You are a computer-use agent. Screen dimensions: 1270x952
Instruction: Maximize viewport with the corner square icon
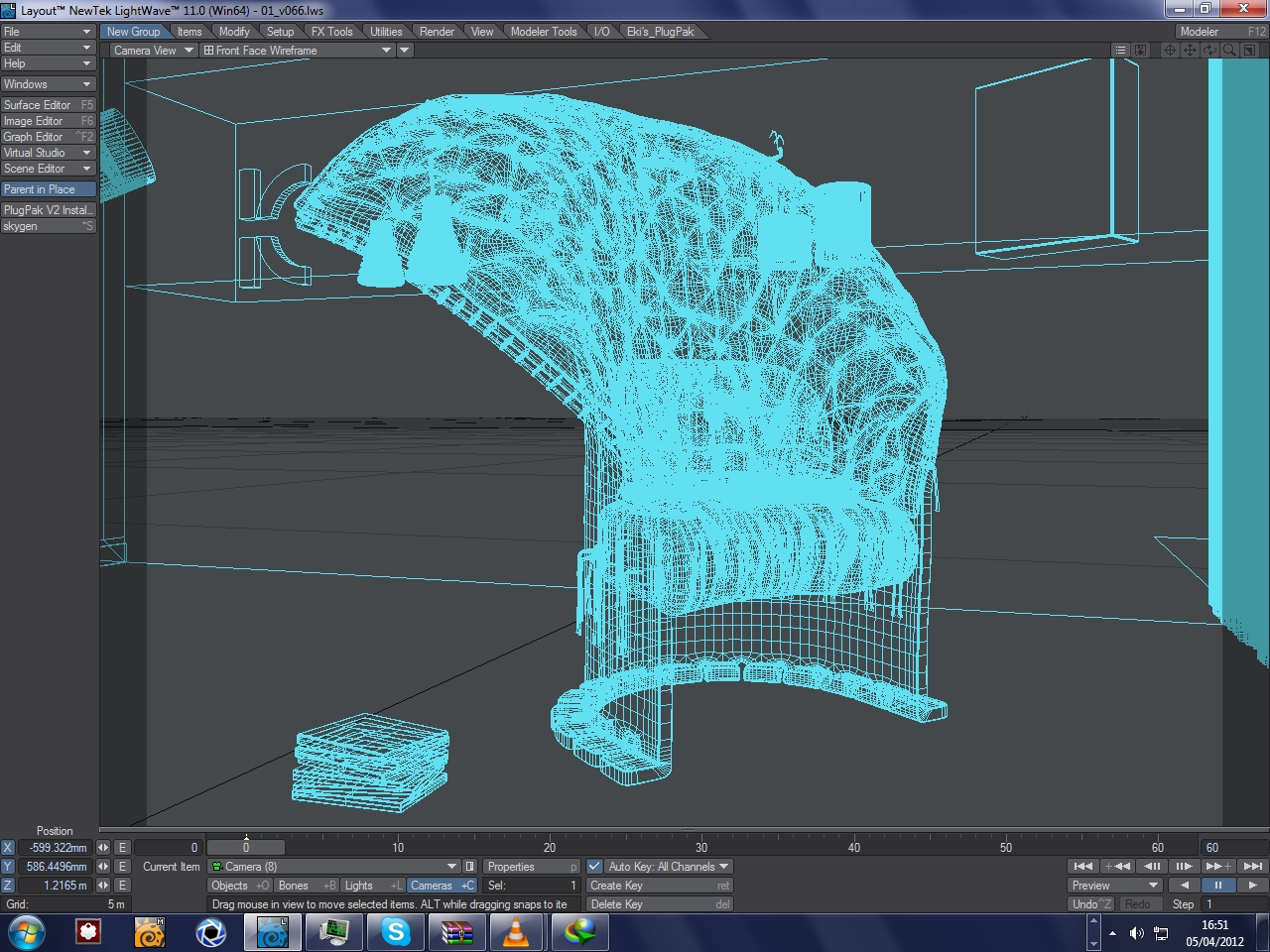pos(1249,51)
